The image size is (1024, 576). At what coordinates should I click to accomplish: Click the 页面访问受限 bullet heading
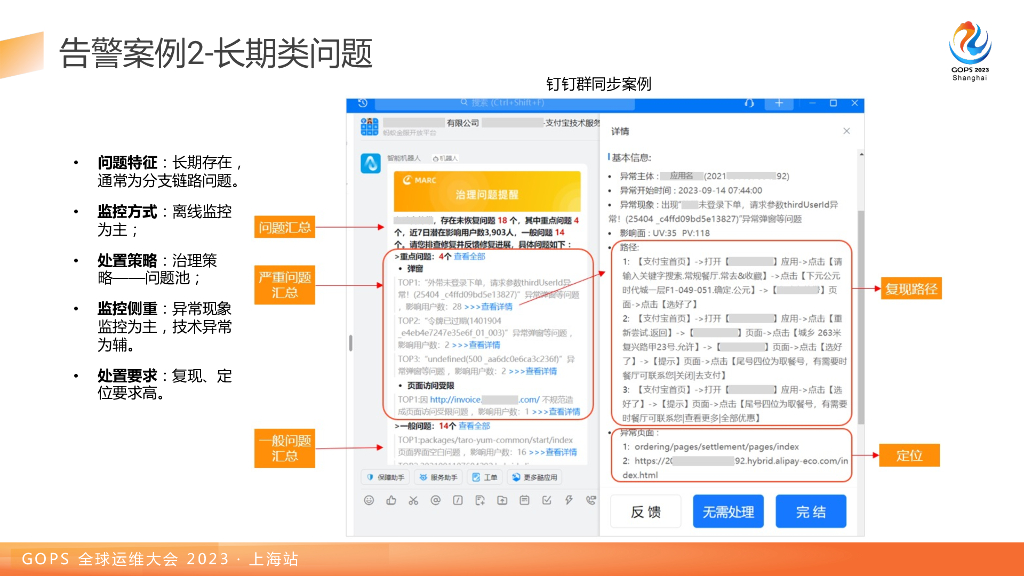[430, 385]
